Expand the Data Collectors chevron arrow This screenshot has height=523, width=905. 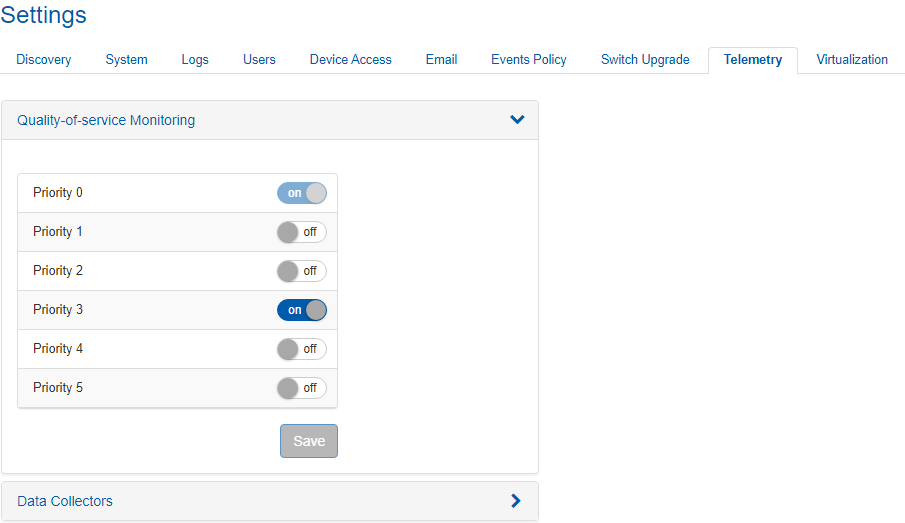pyautogui.click(x=516, y=501)
